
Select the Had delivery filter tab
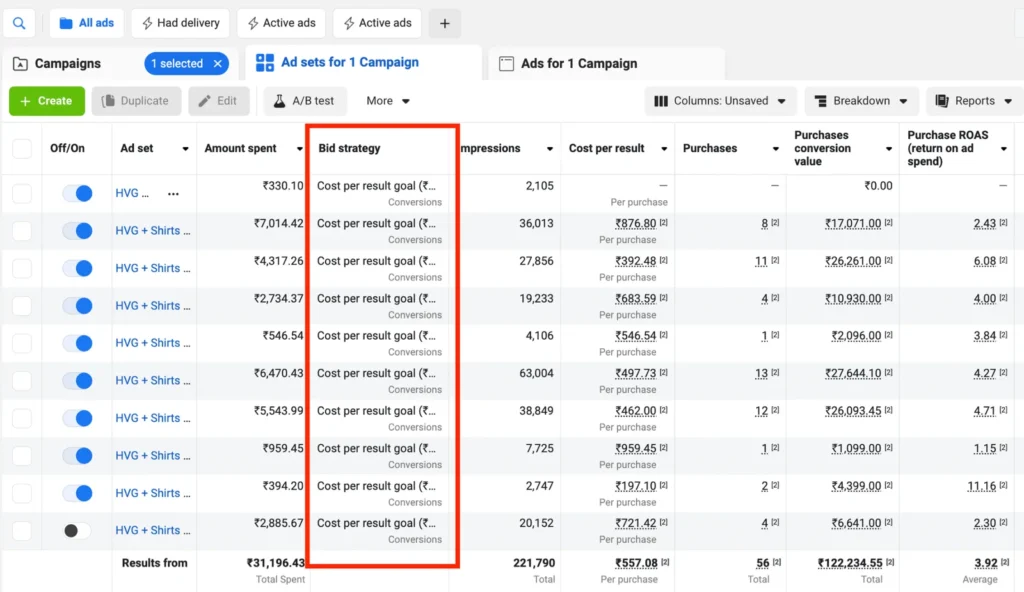[x=180, y=23]
